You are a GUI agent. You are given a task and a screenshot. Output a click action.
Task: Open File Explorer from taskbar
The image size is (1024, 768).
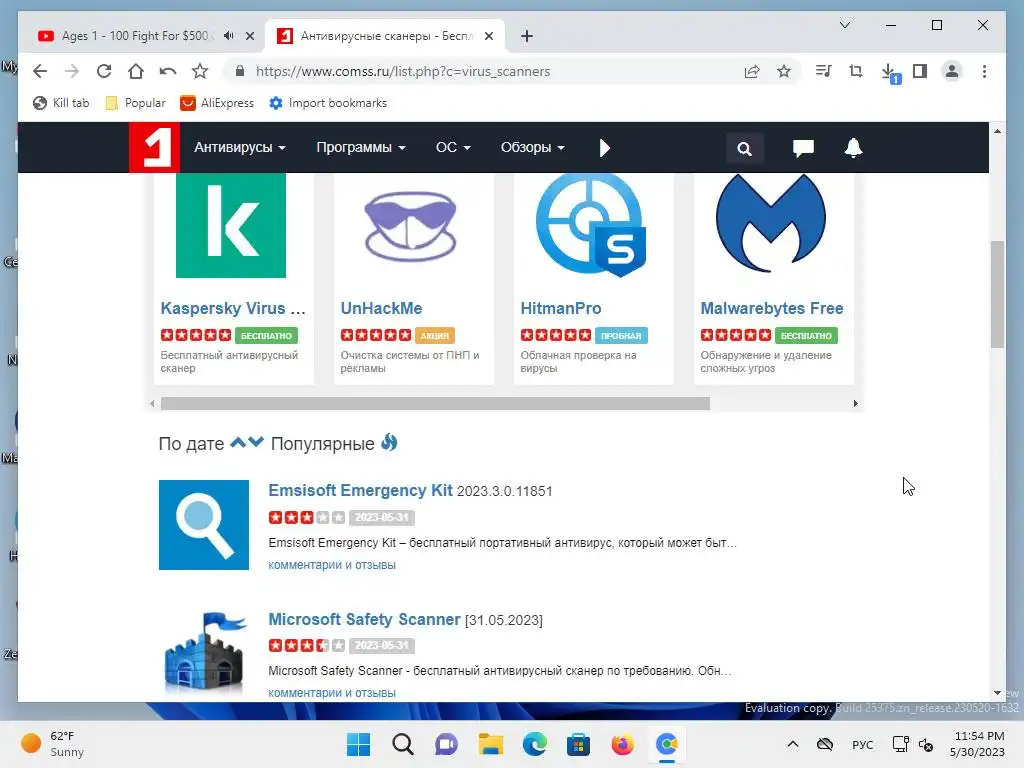point(490,744)
